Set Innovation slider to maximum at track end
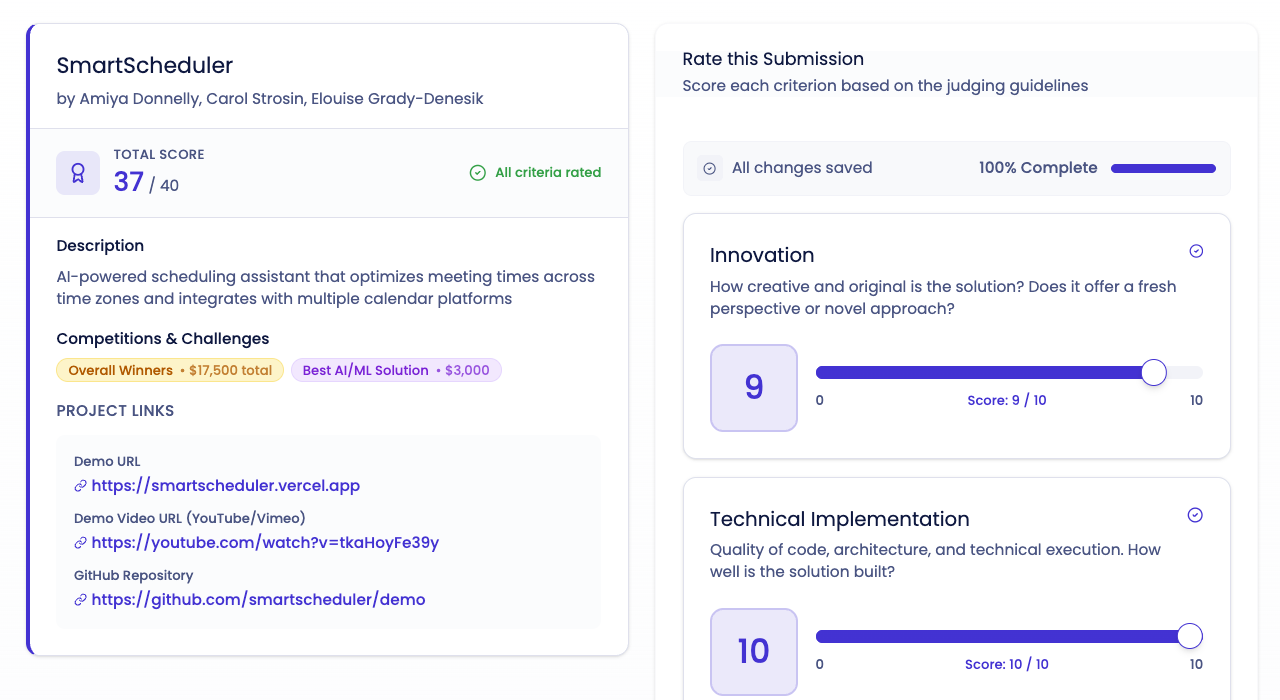The height and width of the screenshot is (700, 1280). [1201, 373]
